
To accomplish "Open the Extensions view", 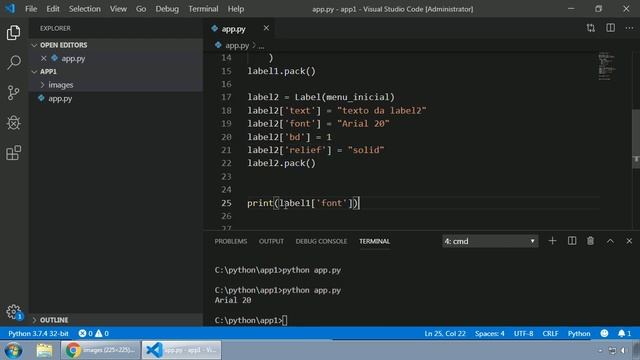I will click(x=13, y=153).
